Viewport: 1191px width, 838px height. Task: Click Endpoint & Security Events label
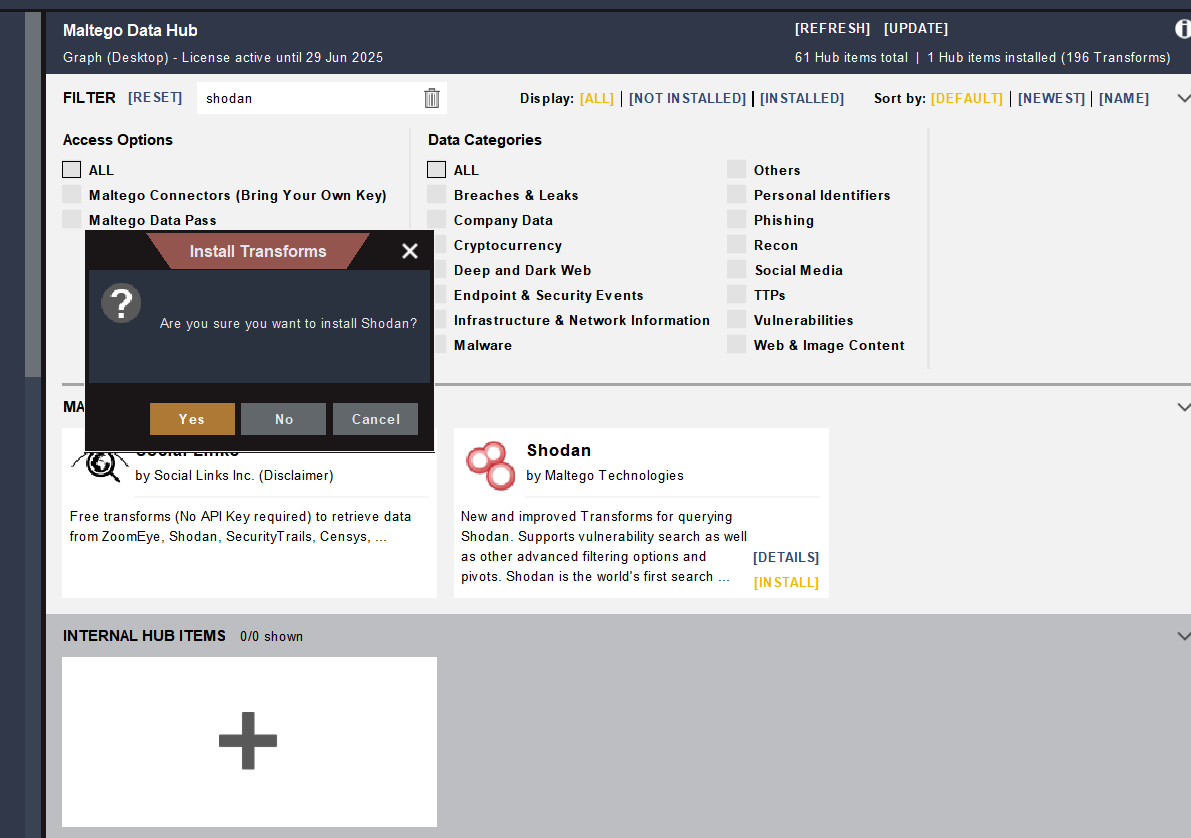(548, 296)
